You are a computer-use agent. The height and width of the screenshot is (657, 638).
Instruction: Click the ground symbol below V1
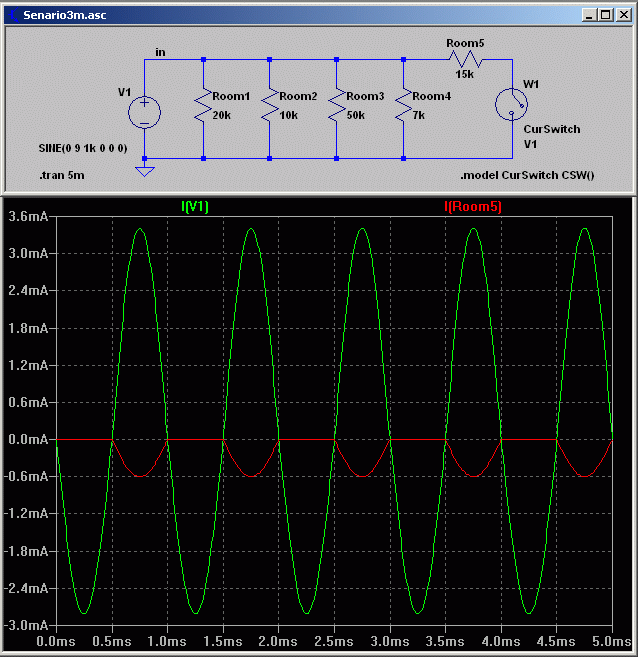pyautogui.click(x=145, y=171)
